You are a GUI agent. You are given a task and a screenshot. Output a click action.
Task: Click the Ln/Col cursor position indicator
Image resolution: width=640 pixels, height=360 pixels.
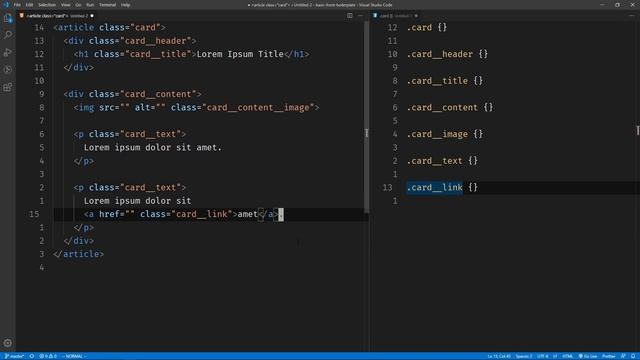(499, 356)
